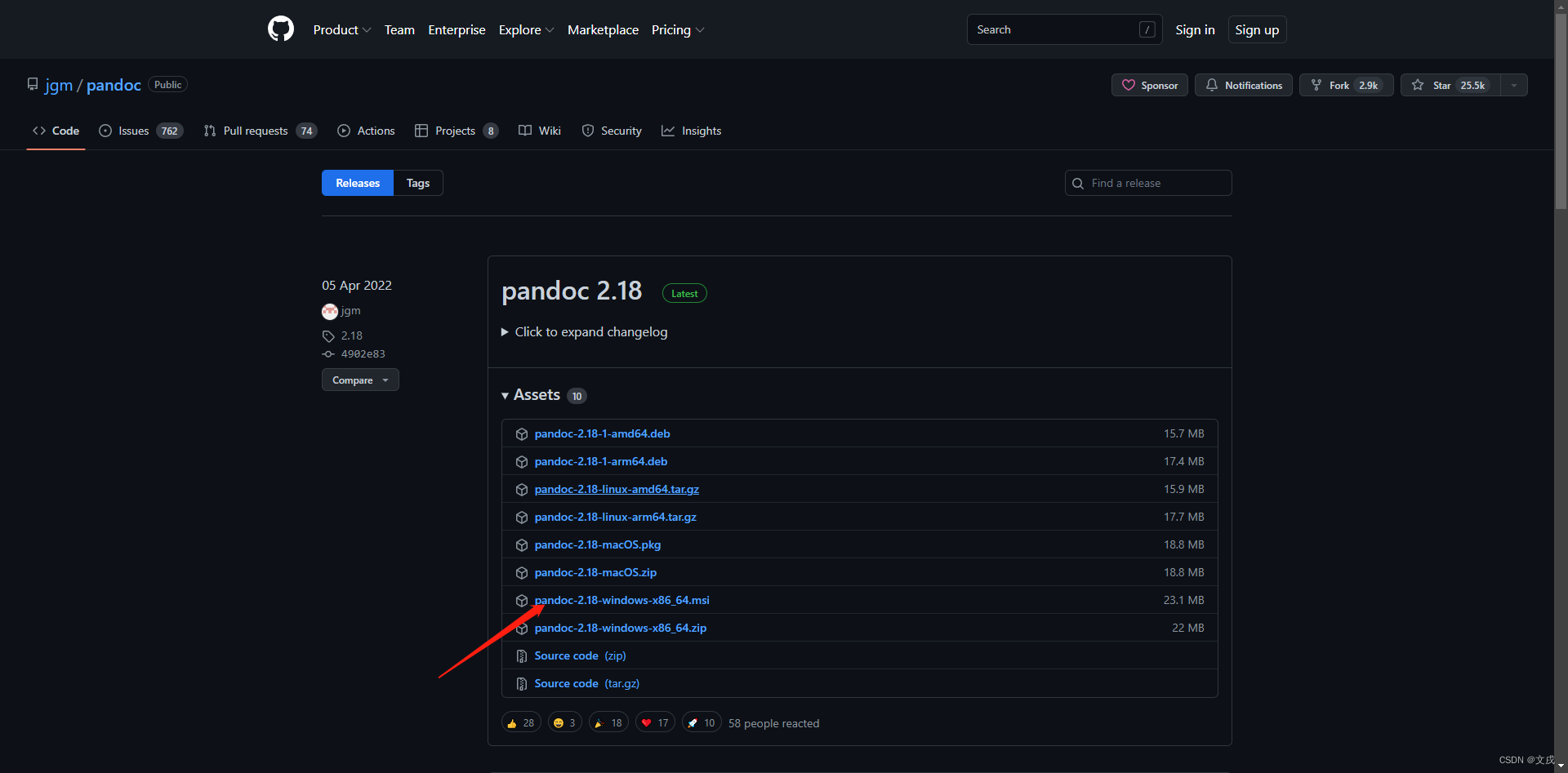Click the package icon for pandoc-2.18-1-arm64.deb
Image resolution: width=1568 pixels, height=773 pixels.
pos(522,462)
